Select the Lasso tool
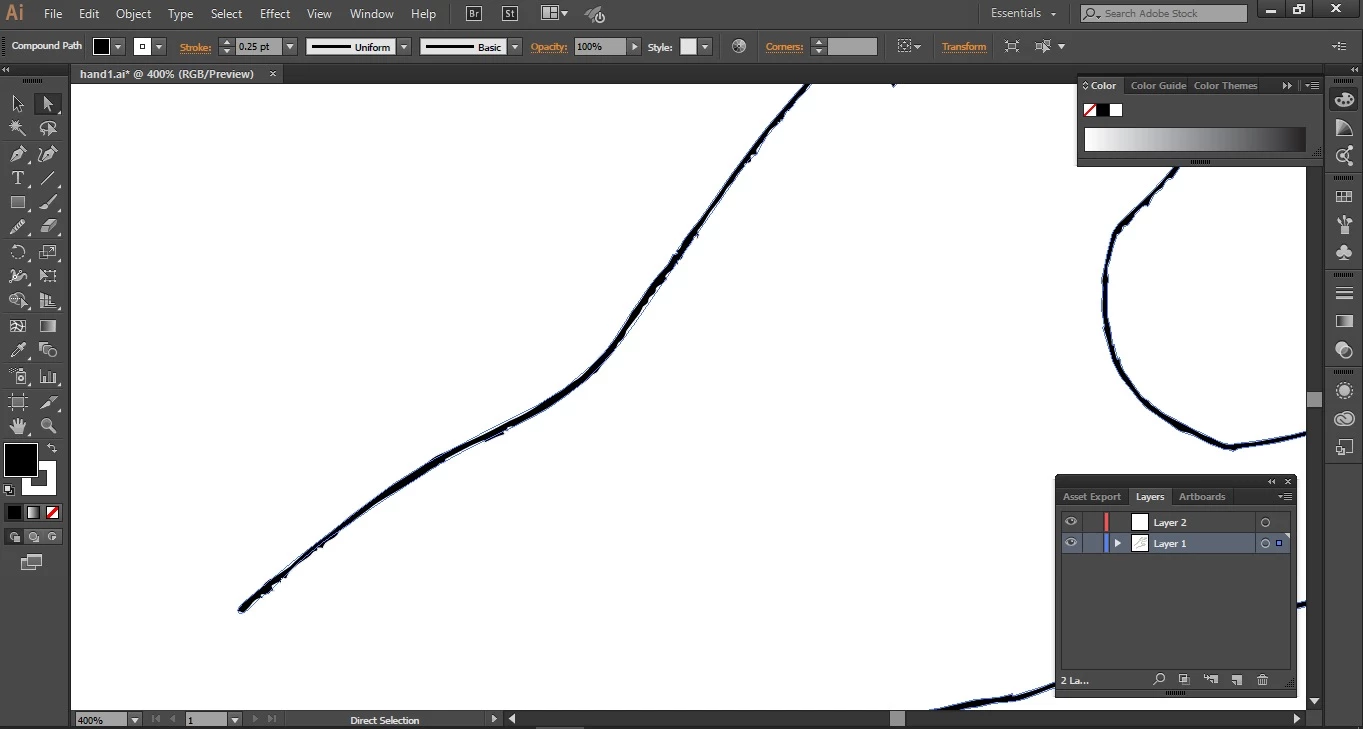 [x=48, y=128]
